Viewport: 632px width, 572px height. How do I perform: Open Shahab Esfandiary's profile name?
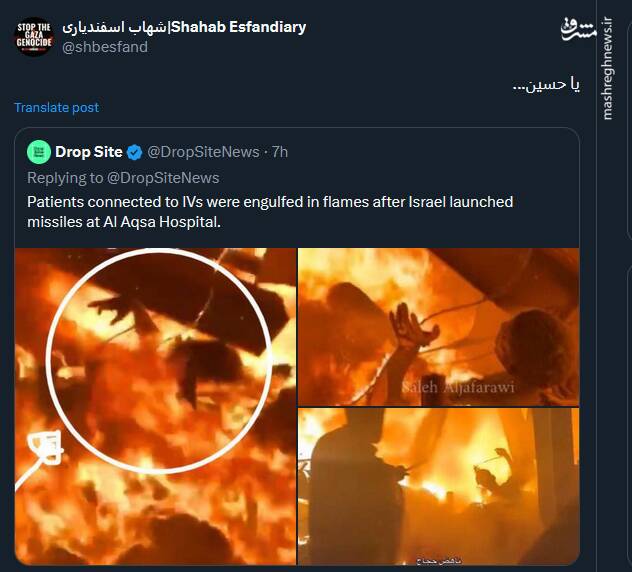click(184, 27)
